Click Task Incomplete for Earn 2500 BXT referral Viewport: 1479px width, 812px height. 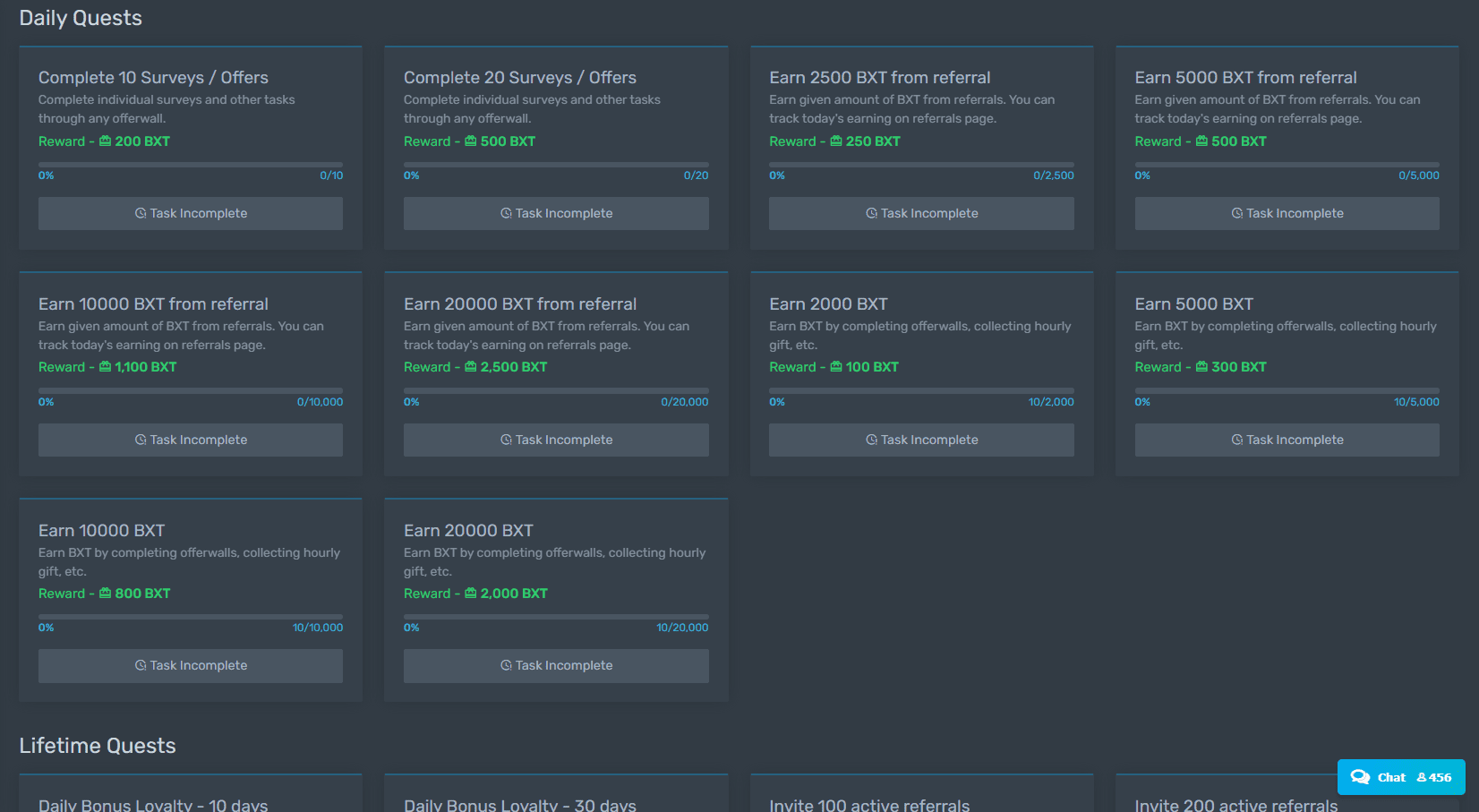point(921,213)
